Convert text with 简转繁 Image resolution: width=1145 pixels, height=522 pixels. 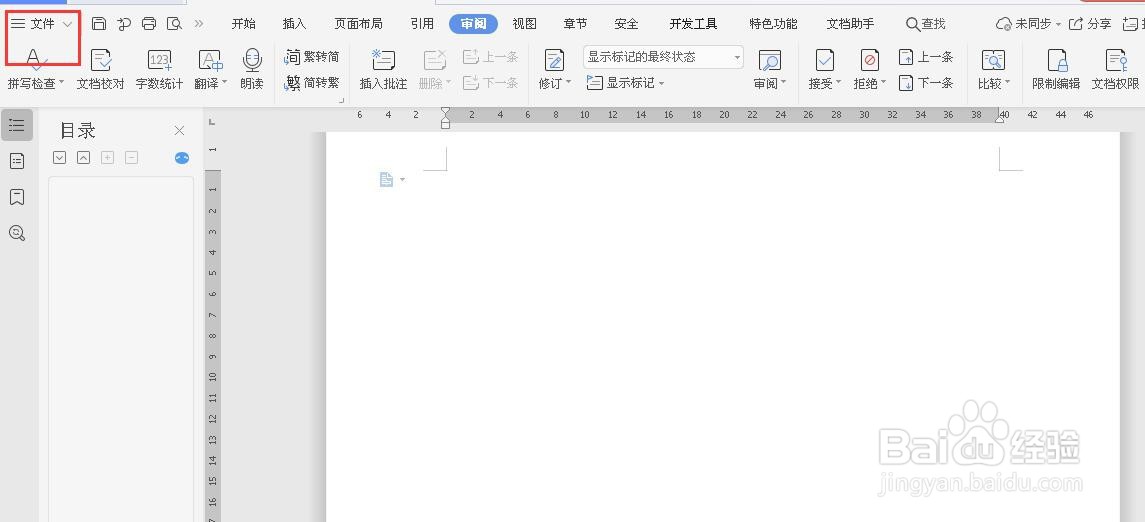[312, 82]
